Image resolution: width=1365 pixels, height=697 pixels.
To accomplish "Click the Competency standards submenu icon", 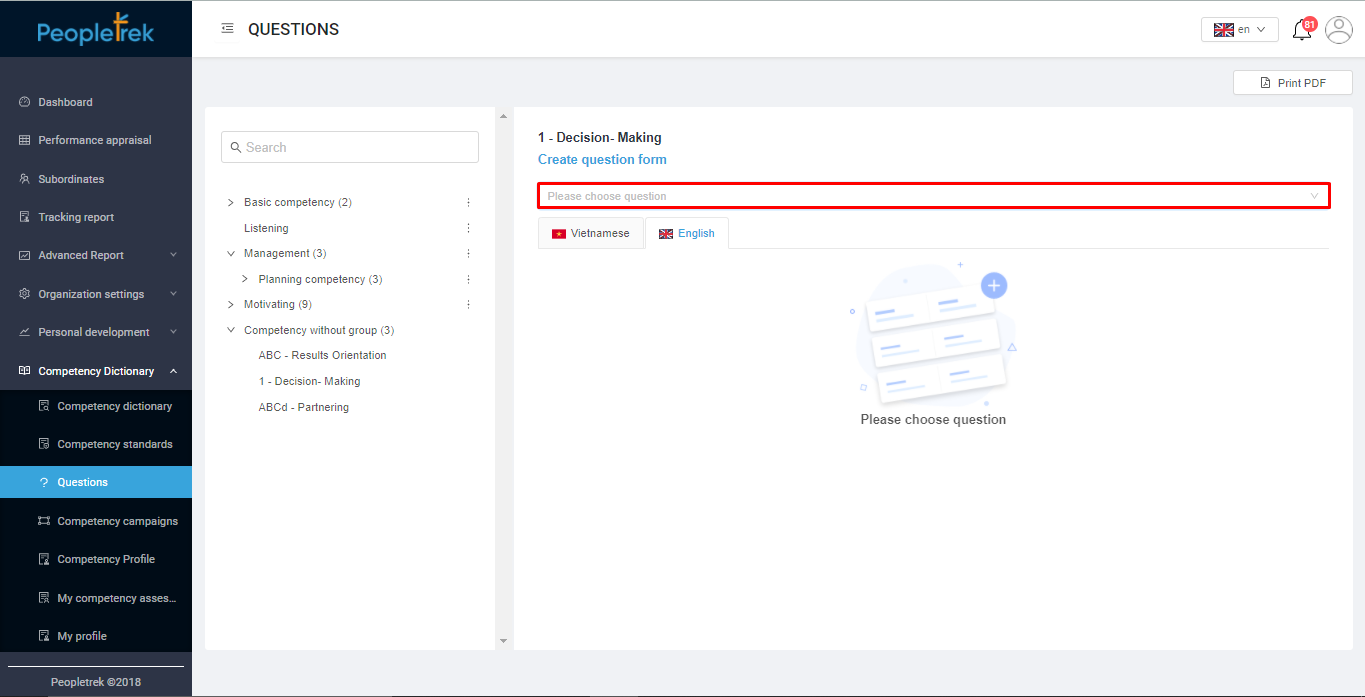I will [44, 444].
